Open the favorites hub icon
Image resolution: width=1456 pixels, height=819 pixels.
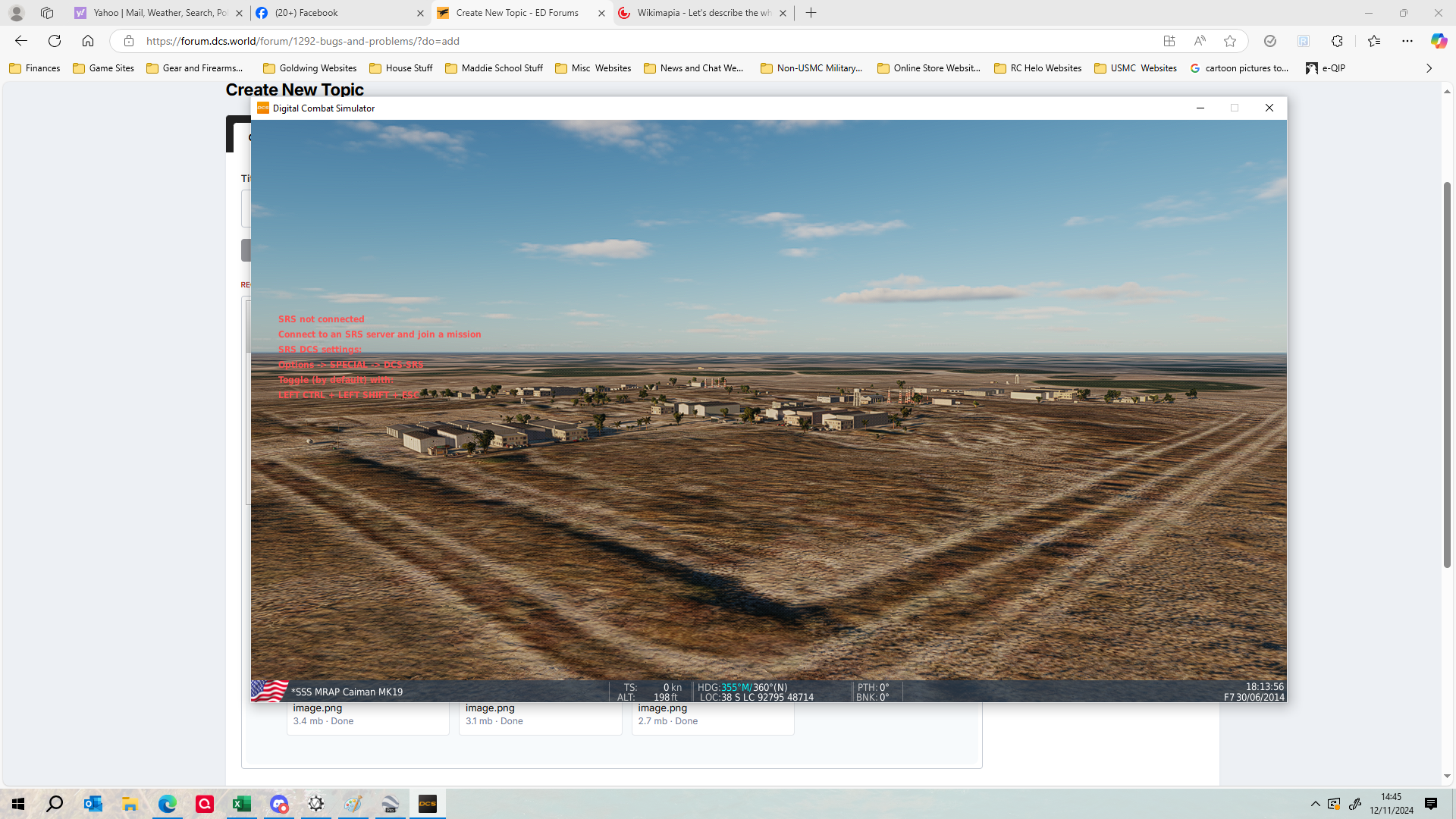pos(1374,41)
